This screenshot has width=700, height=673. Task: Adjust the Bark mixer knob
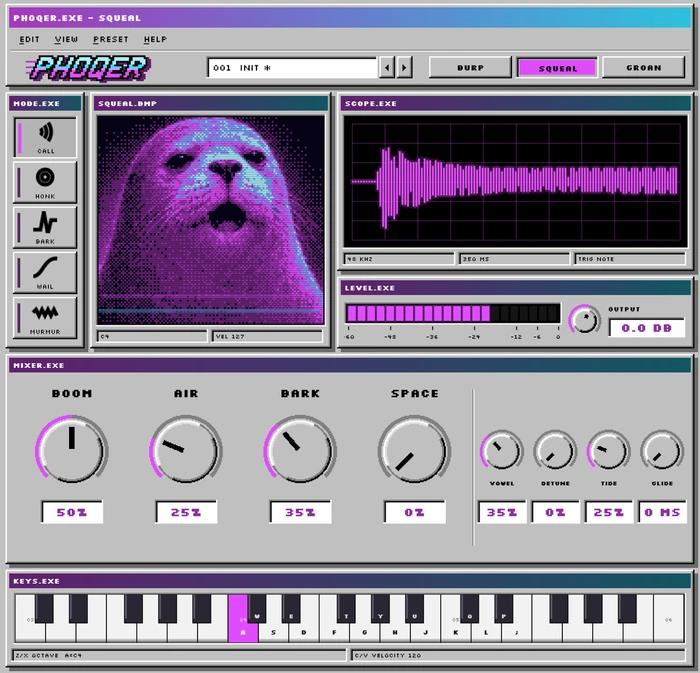[x=300, y=449]
